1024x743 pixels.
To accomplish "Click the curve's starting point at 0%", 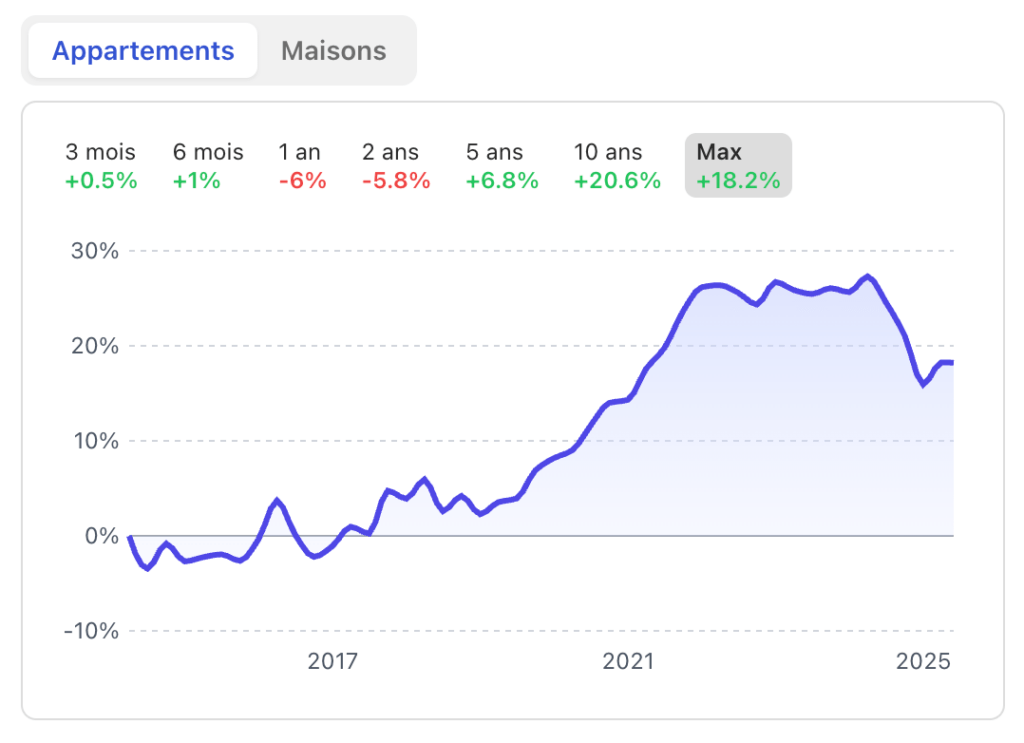I will [x=130, y=536].
